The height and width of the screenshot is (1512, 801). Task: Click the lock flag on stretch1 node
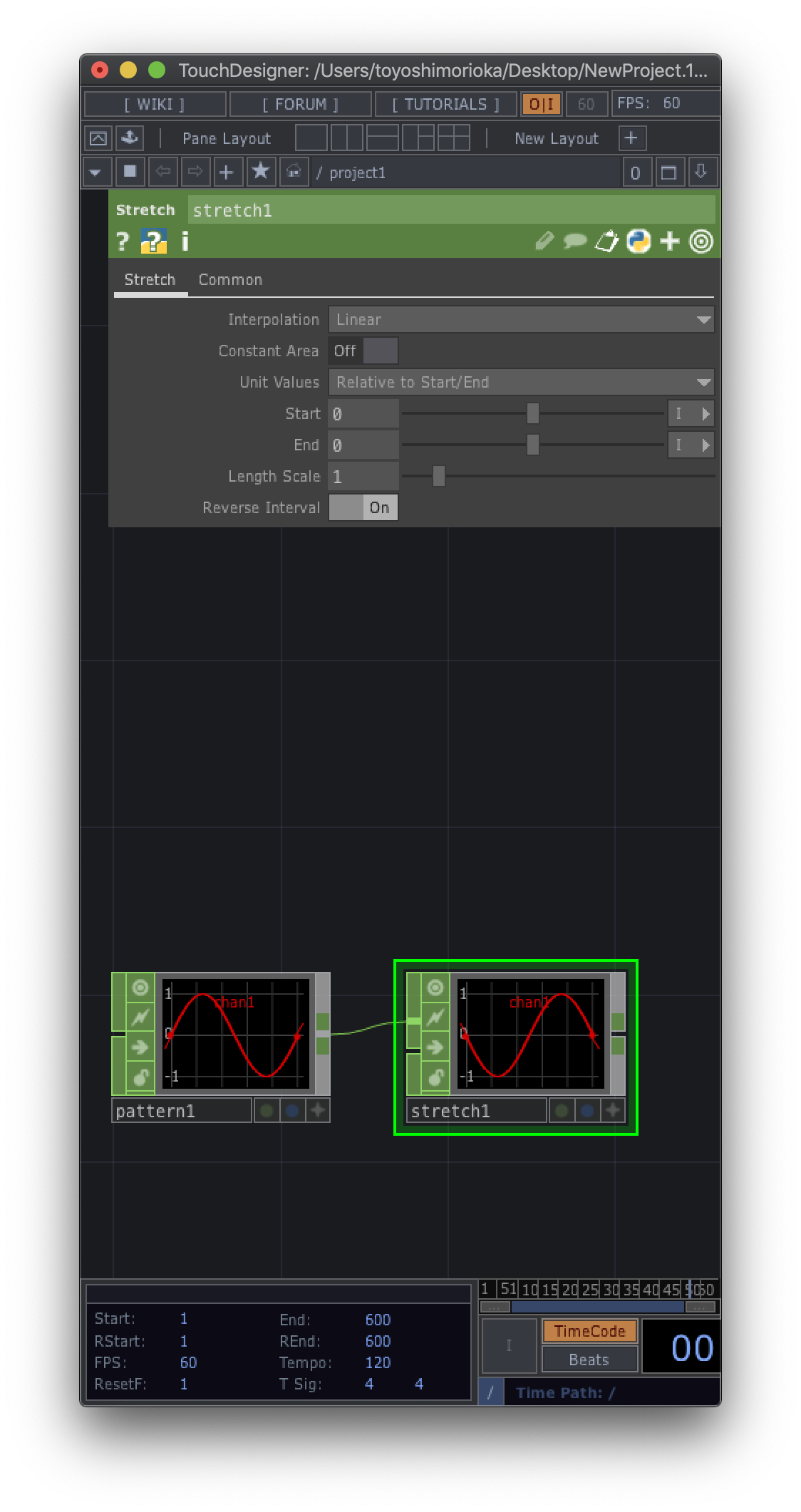[435, 1077]
